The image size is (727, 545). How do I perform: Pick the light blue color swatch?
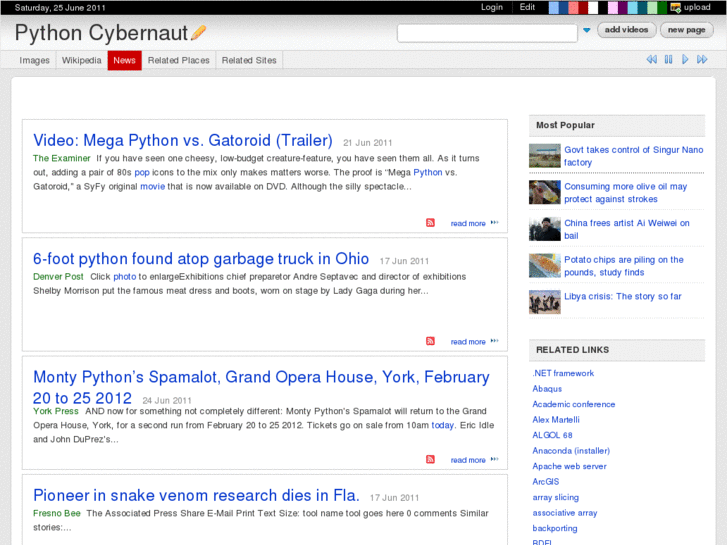pyautogui.click(x=553, y=8)
